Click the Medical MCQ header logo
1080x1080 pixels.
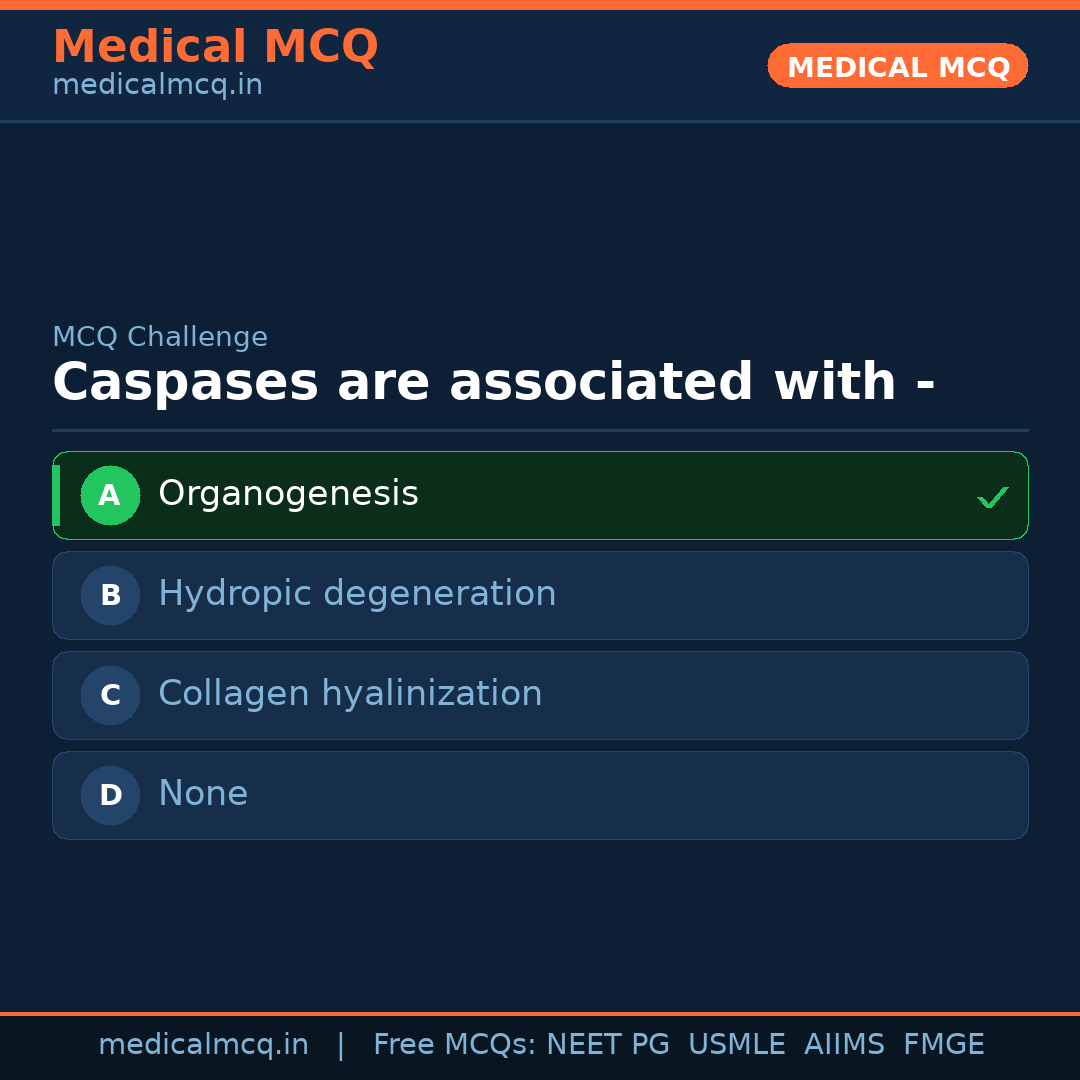pyautogui.click(x=215, y=46)
